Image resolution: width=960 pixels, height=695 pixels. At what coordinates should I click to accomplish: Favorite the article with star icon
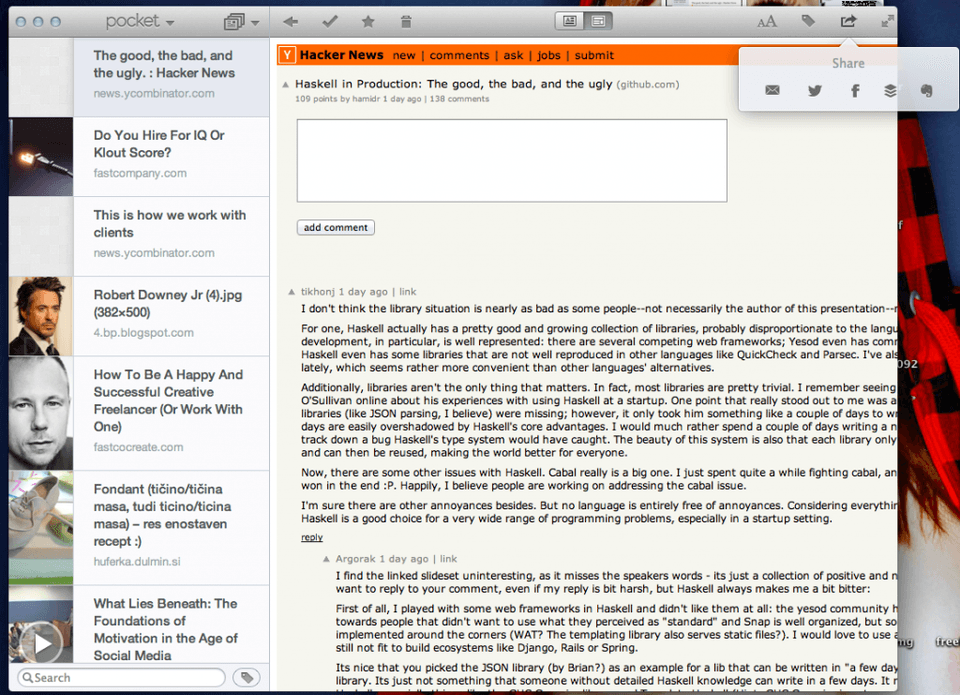(368, 21)
